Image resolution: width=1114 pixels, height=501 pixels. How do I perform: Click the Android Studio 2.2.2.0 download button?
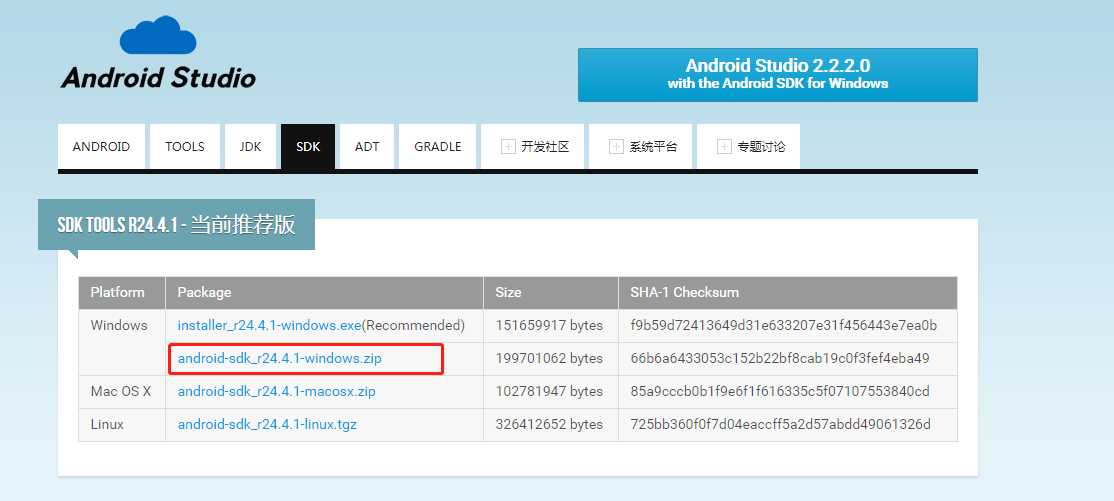click(778, 75)
